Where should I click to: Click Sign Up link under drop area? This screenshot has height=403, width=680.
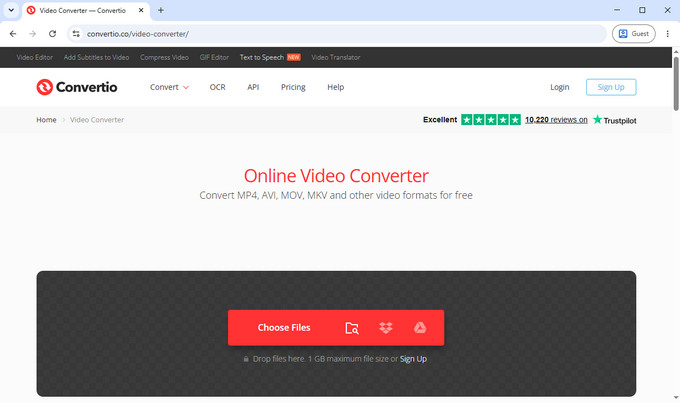click(413, 359)
